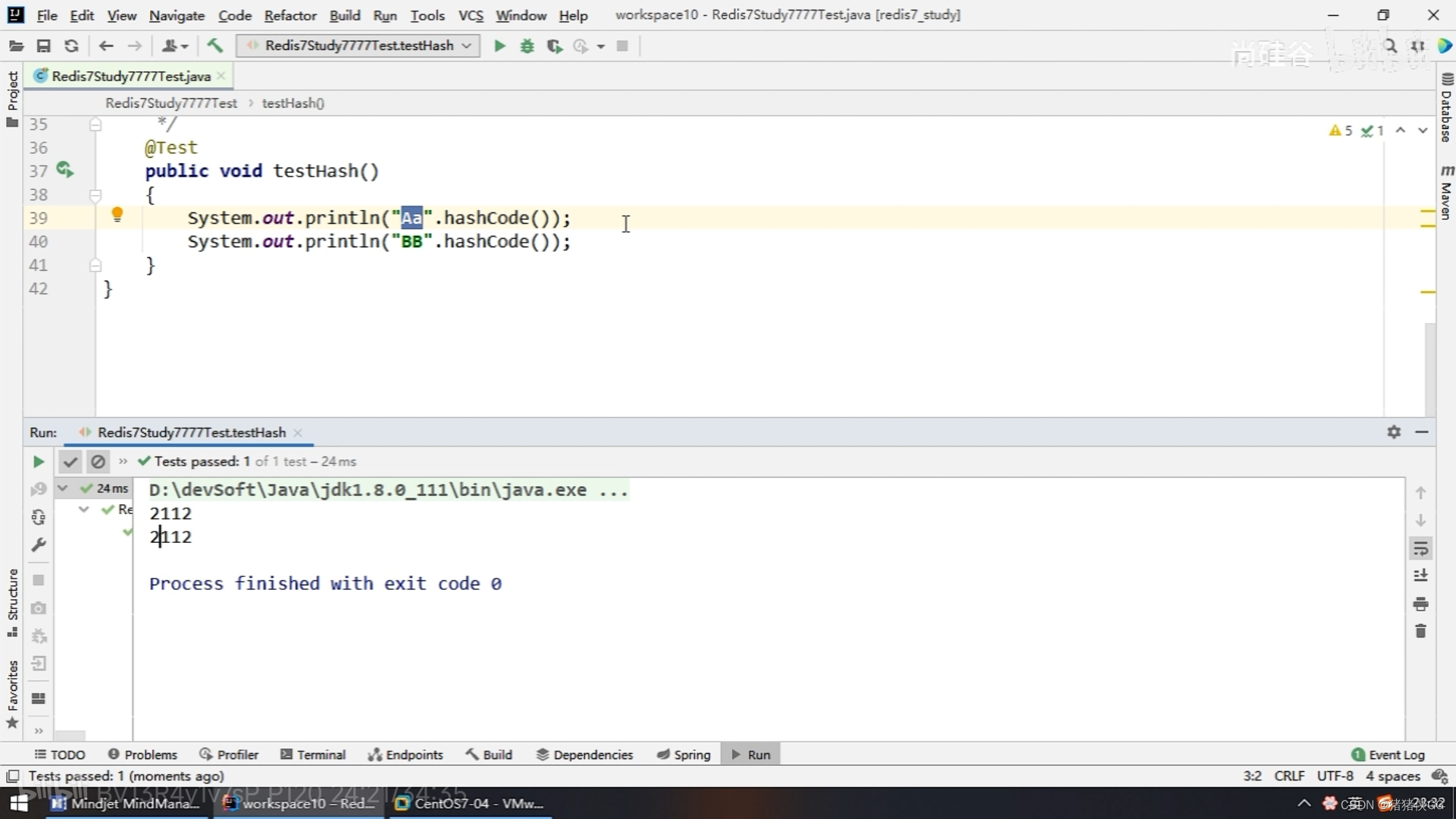Open the Problems tool window
The height and width of the screenshot is (819, 1456).
(142, 755)
